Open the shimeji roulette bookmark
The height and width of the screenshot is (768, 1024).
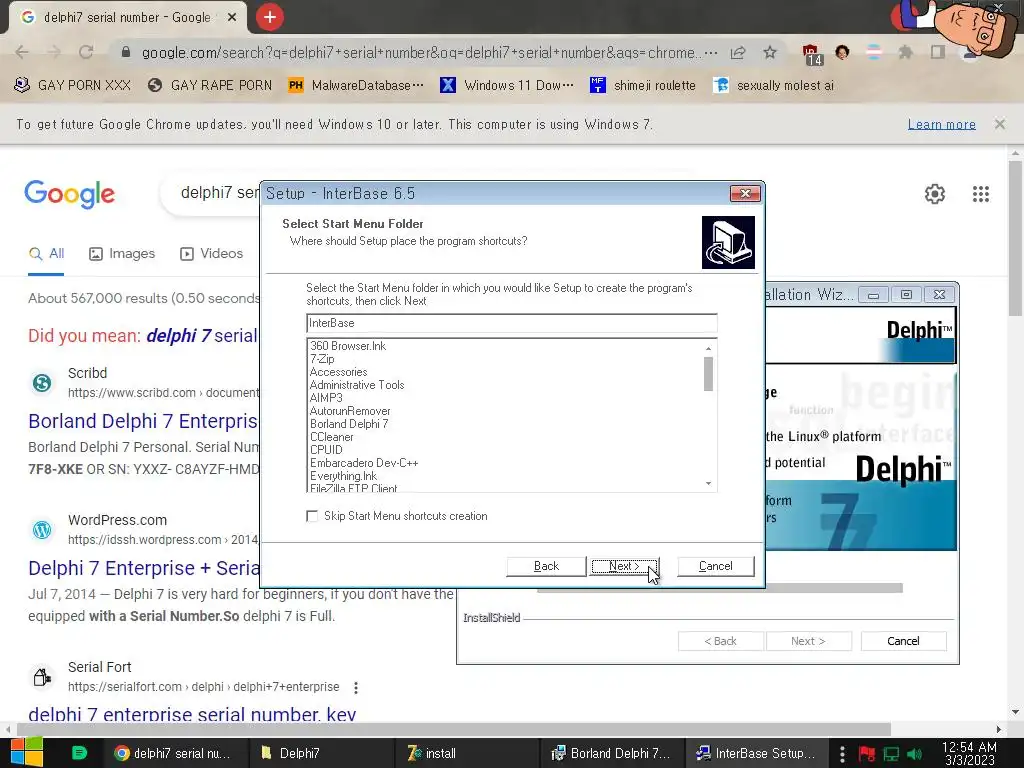coord(643,86)
